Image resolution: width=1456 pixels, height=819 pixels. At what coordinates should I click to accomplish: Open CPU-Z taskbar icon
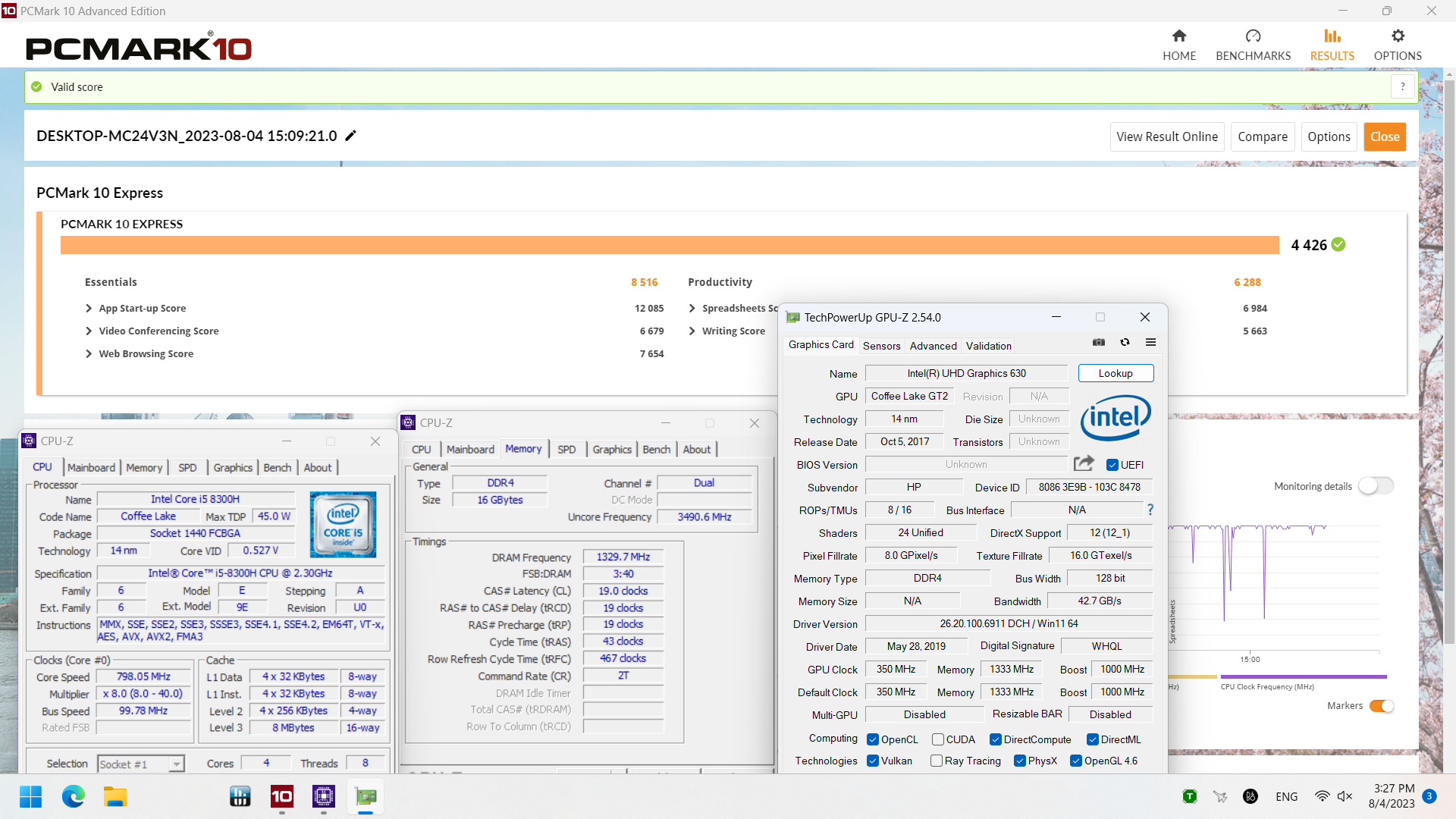pos(324,797)
